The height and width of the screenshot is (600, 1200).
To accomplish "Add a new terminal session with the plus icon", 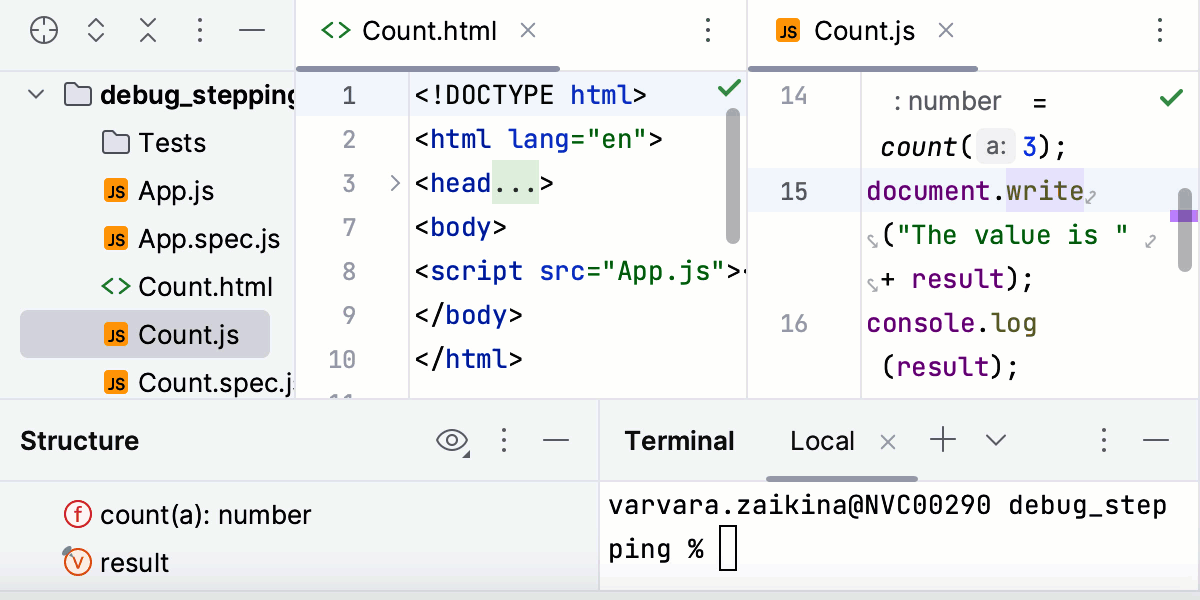I will (x=942, y=440).
